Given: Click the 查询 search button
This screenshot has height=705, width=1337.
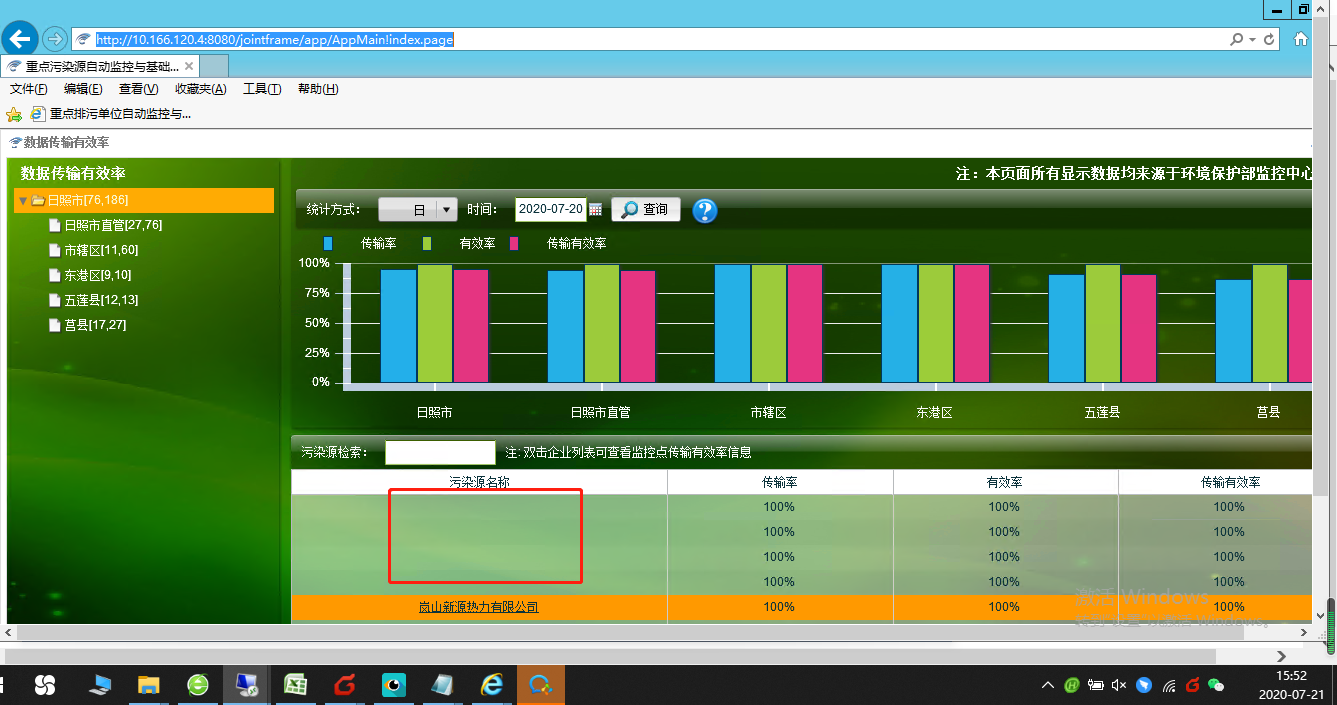Looking at the screenshot, I should click(x=646, y=210).
